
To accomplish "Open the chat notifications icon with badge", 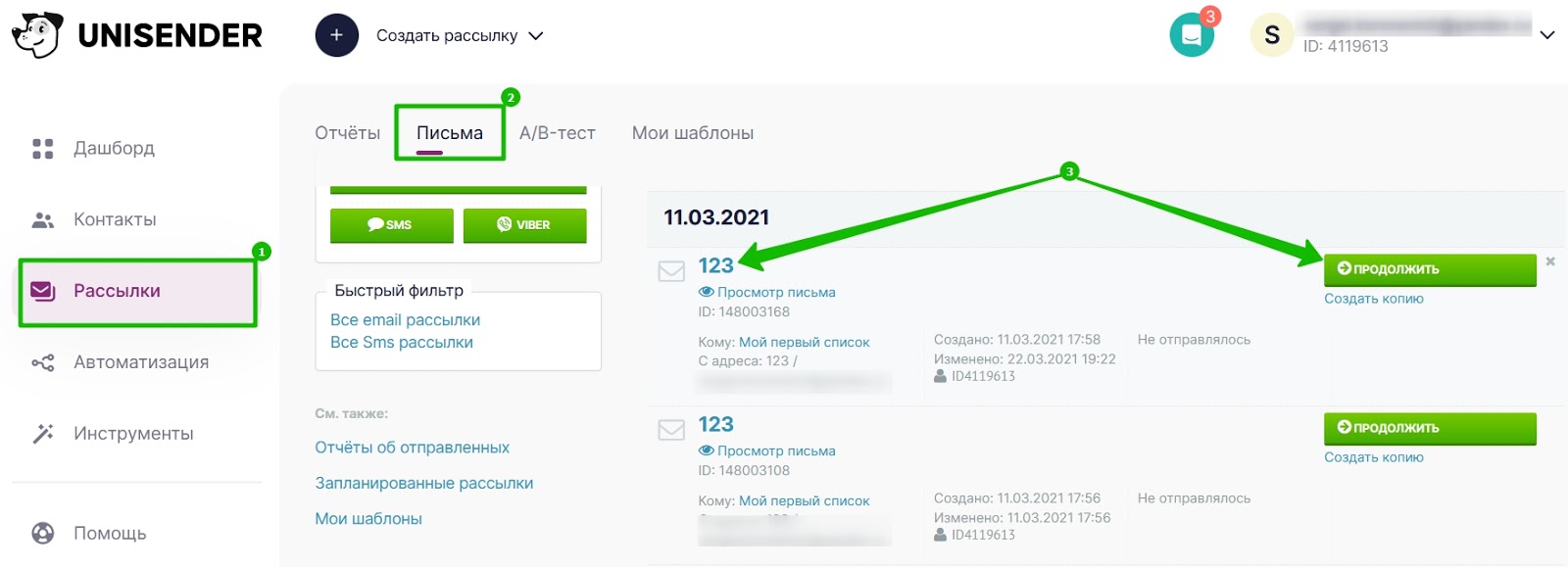I will pos(1192,34).
